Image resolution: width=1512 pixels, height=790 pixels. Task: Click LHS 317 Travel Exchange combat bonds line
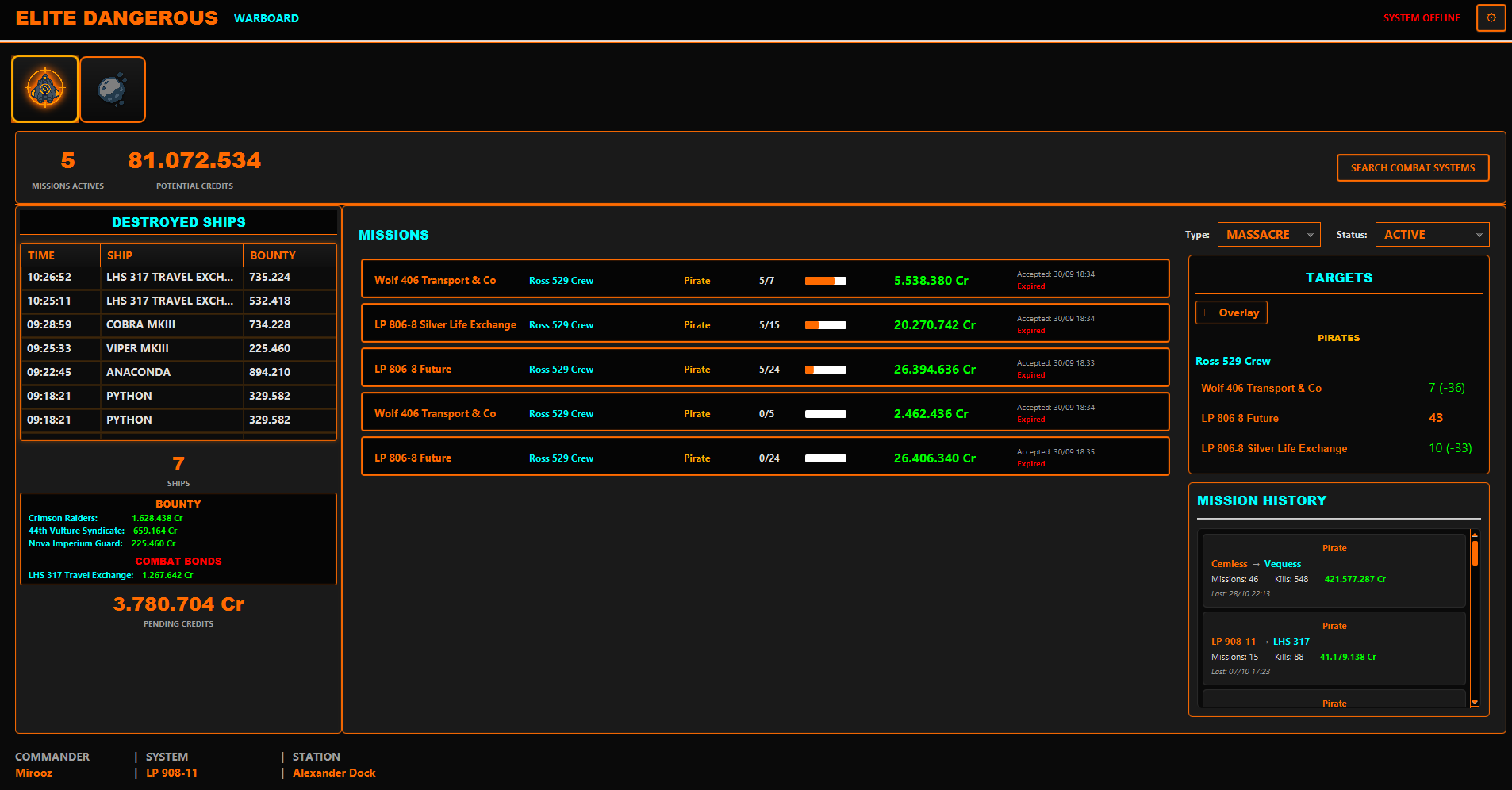click(111, 575)
